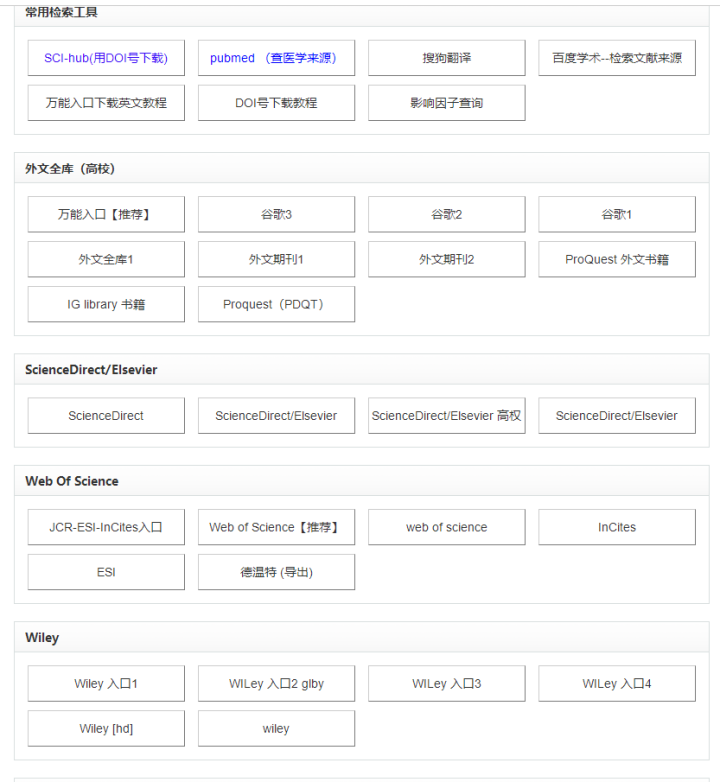The height and width of the screenshot is (782, 720).
Task: Open IG library 书籍 button
Action: click(x=106, y=304)
